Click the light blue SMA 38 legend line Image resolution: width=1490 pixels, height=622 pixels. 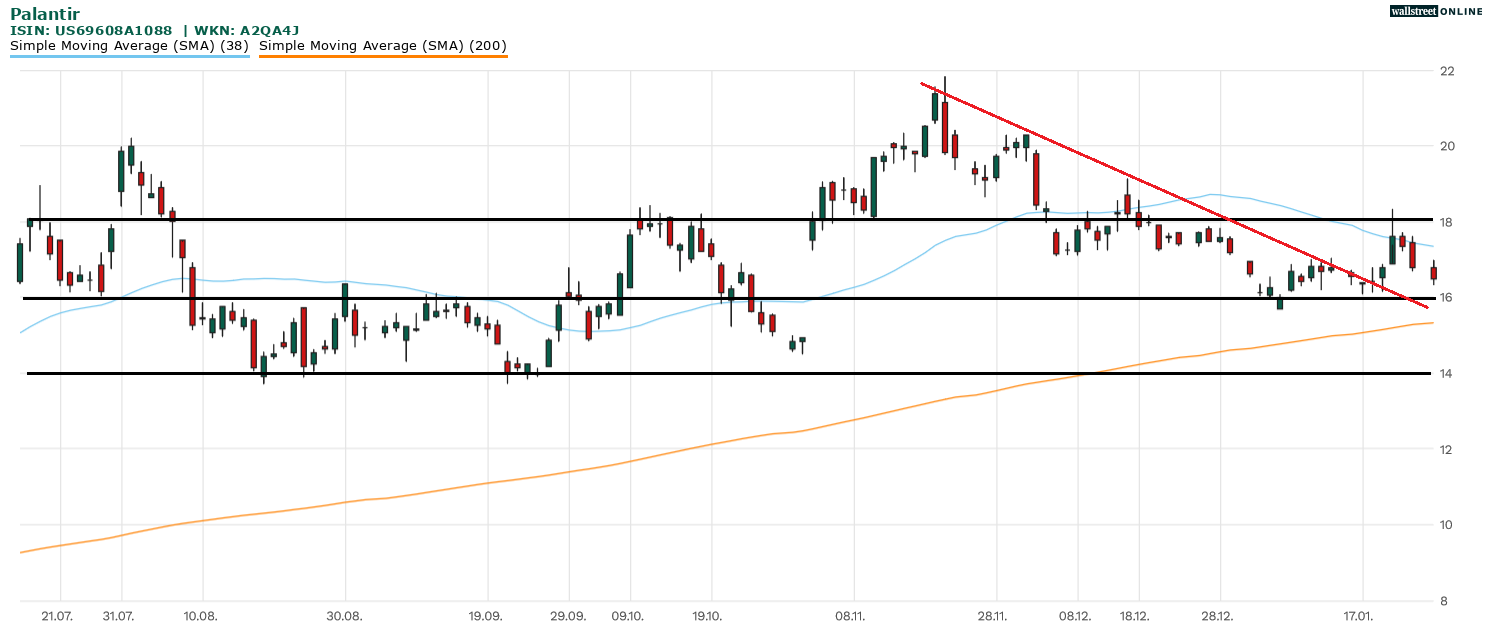pyautogui.click(x=129, y=56)
